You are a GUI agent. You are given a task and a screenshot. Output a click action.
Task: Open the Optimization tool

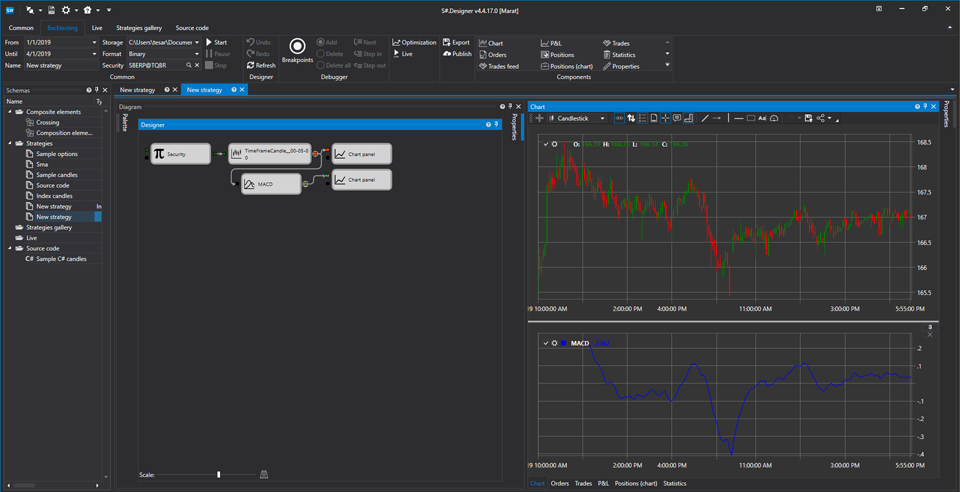point(414,42)
